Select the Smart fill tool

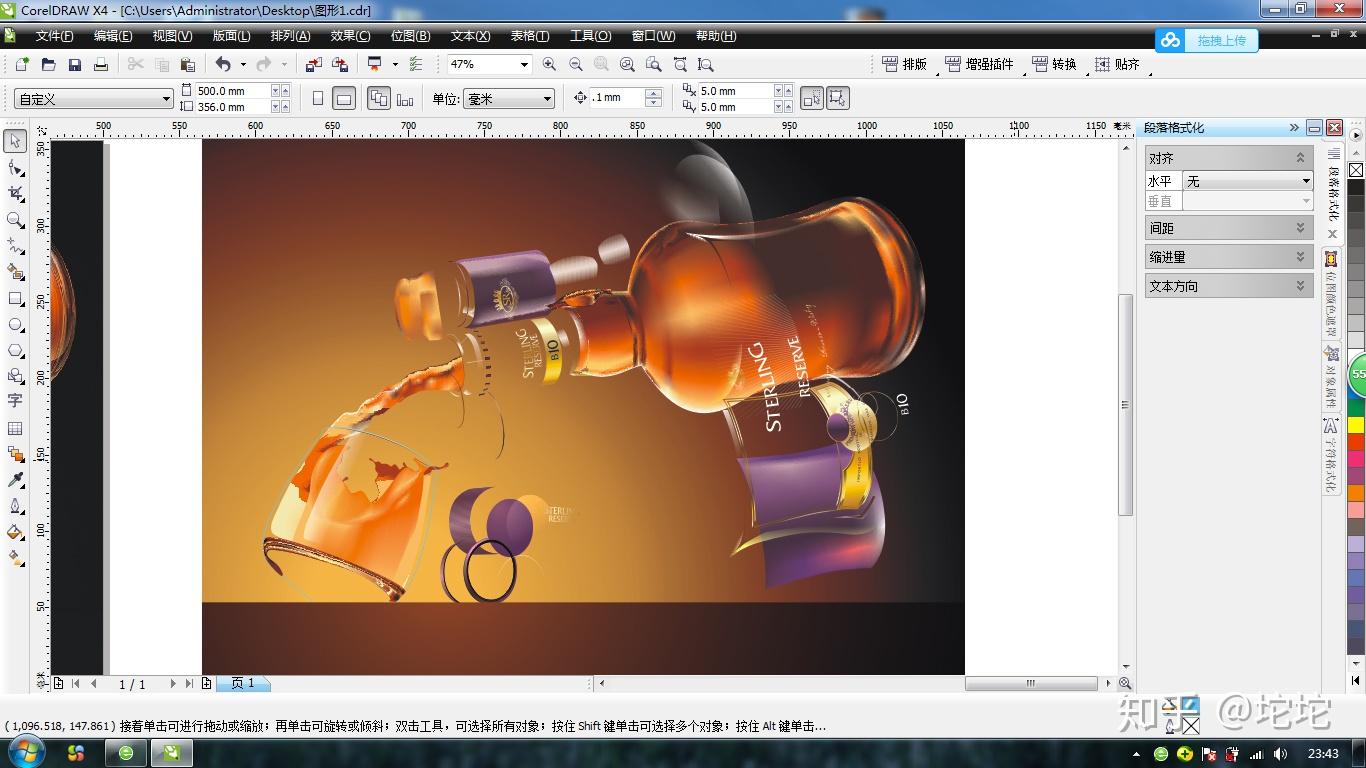15,272
